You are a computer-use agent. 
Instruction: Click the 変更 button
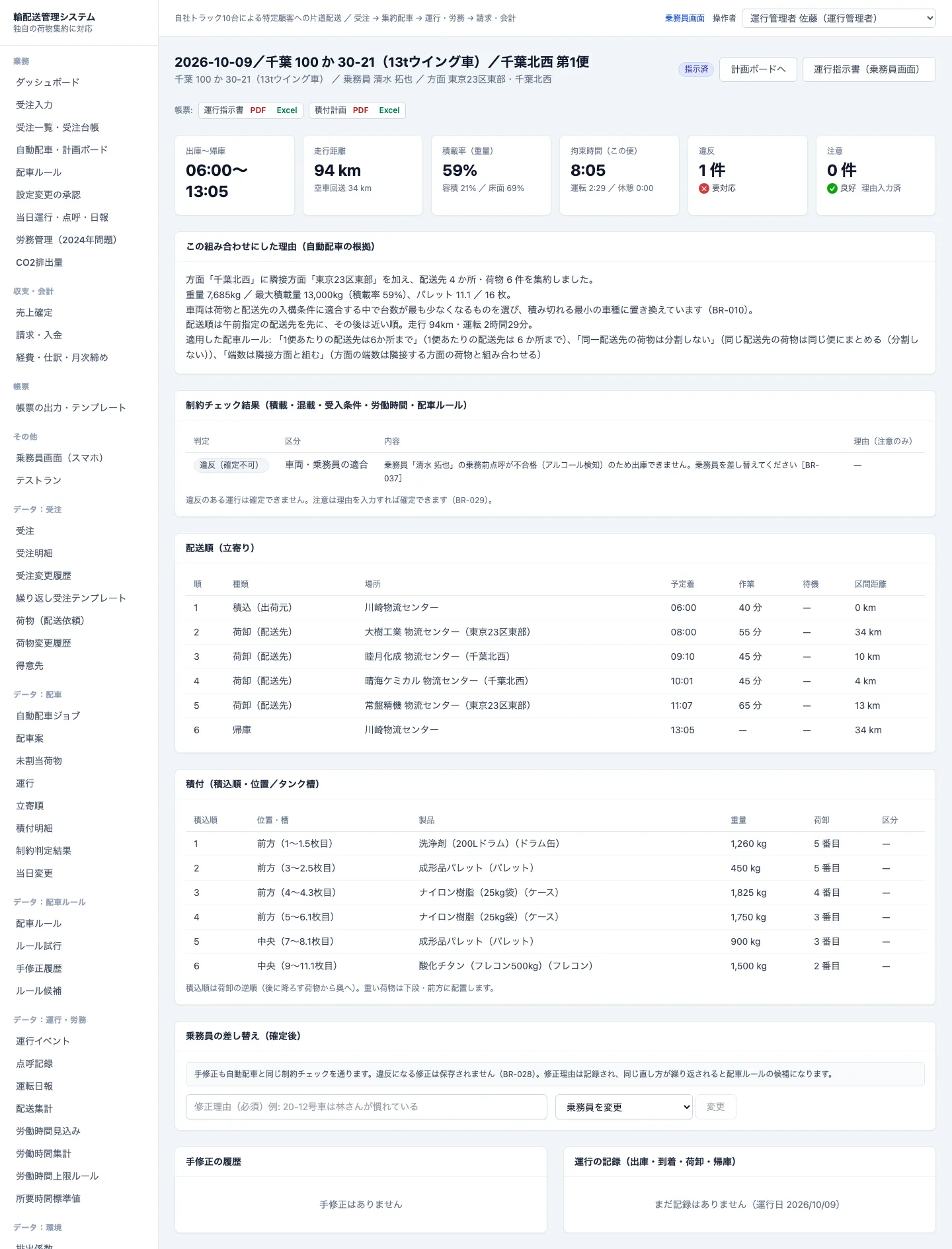pyautogui.click(x=716, y=1107)
